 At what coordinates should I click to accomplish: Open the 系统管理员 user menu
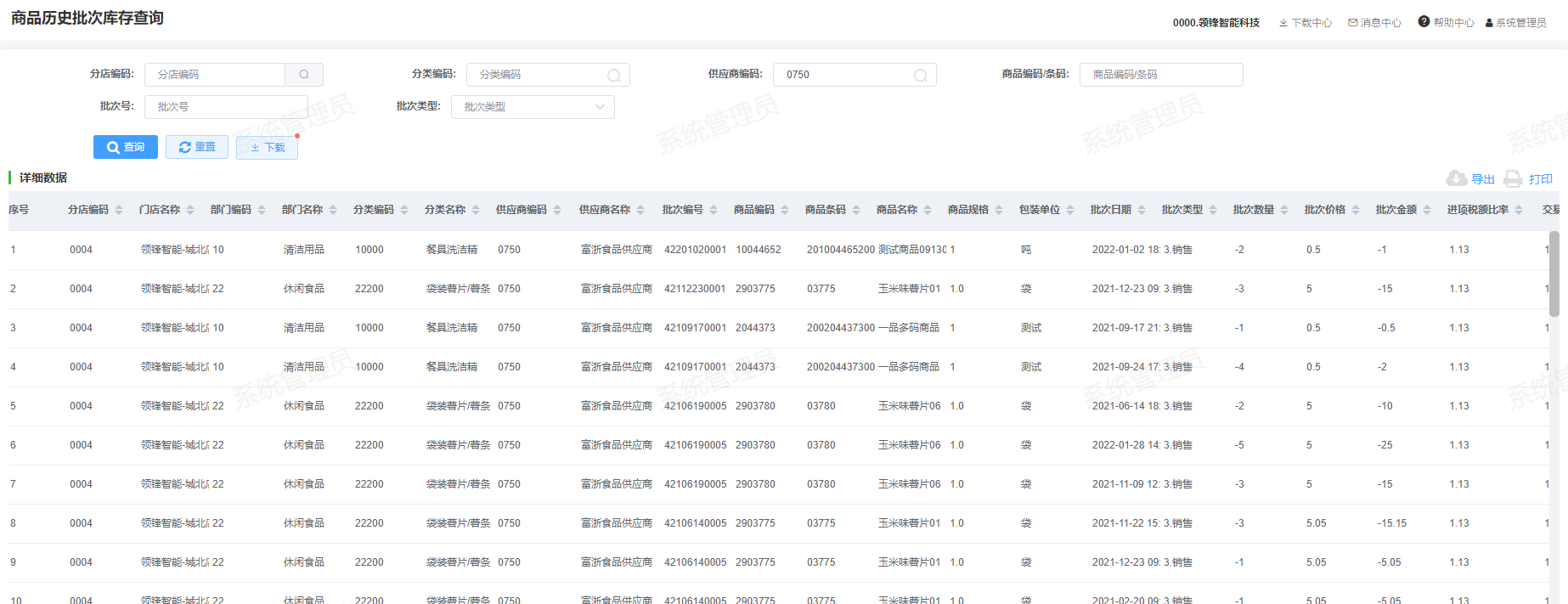coord(1515,23)
